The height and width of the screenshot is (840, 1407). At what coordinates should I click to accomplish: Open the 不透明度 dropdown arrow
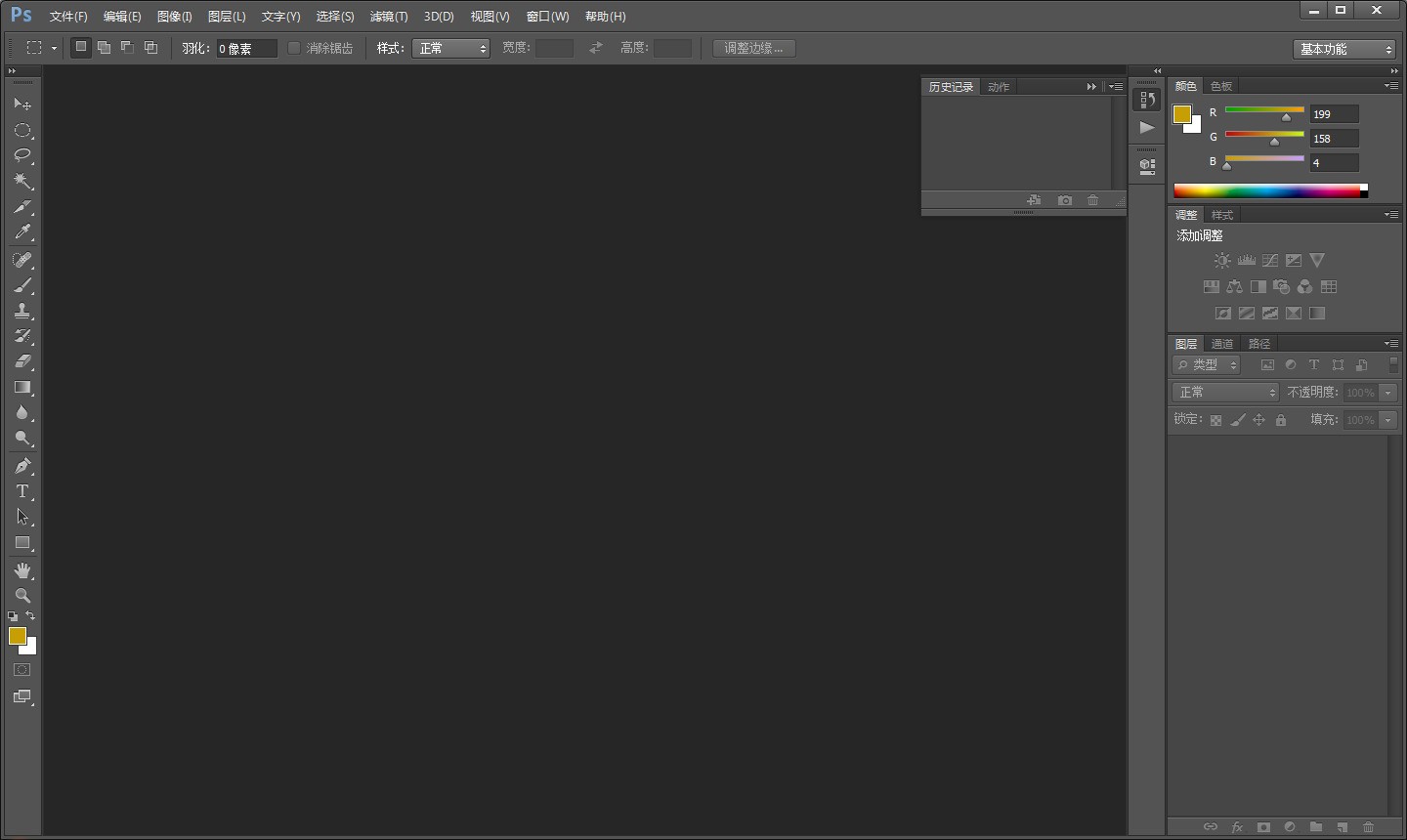click(1388, 393)
